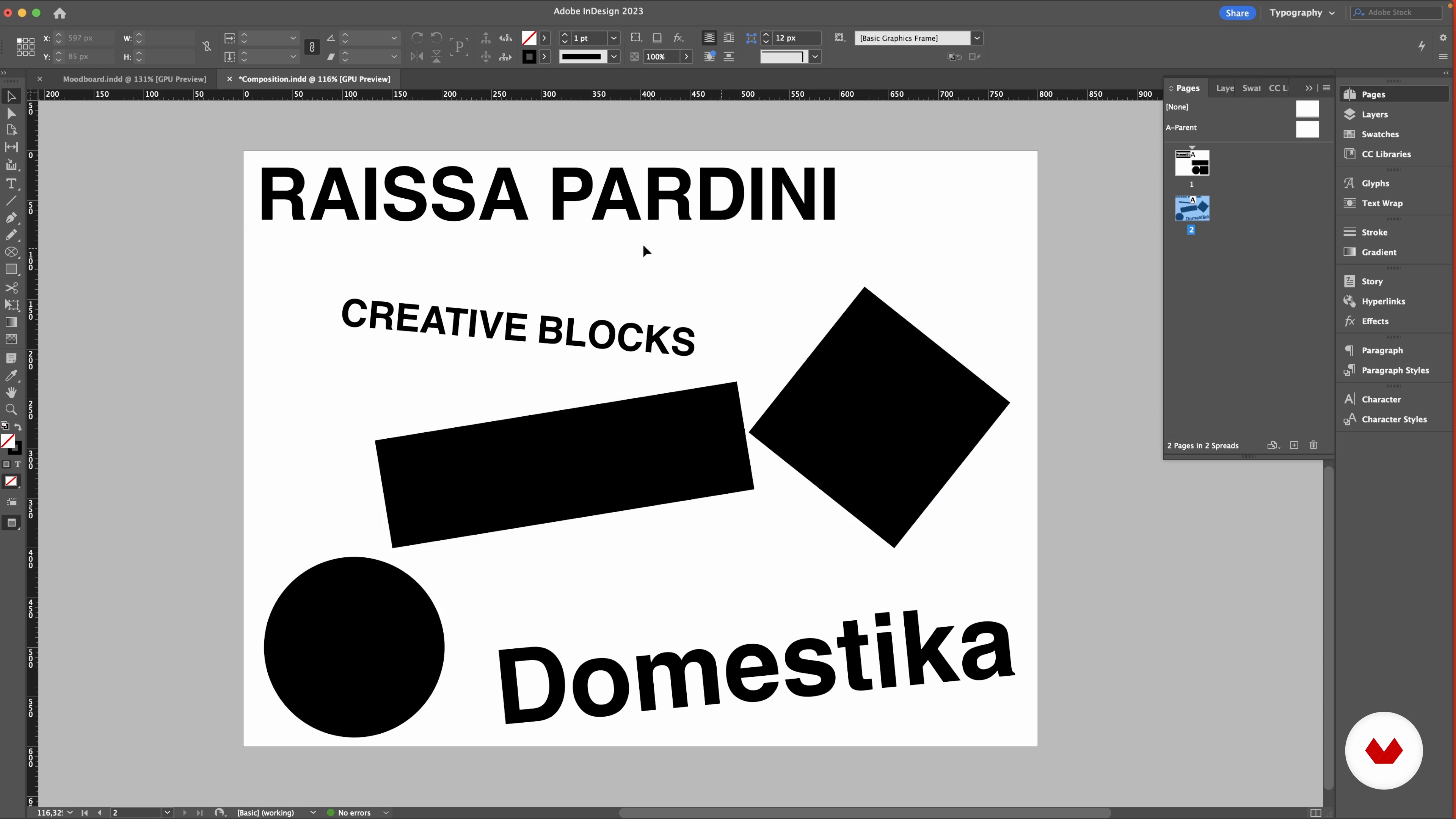1456x819 pixels.
Task: Delete selected page with trash icon
Action: [x=1313, y=445]
